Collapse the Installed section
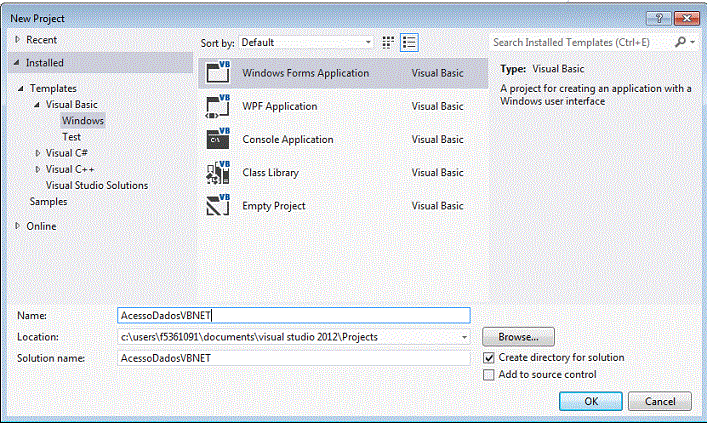 [x=17, y=63]
